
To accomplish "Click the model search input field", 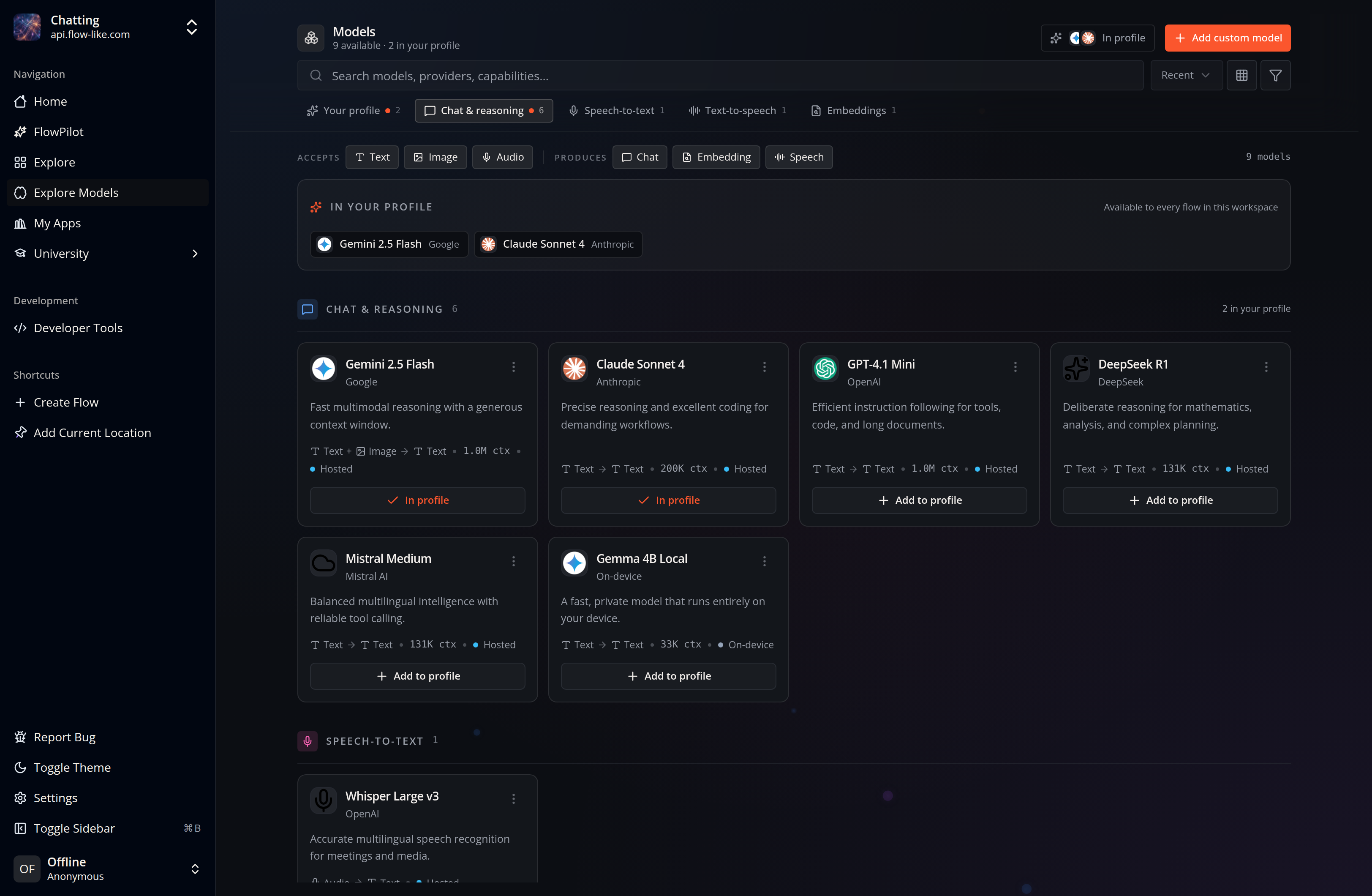I will [720, 76].
